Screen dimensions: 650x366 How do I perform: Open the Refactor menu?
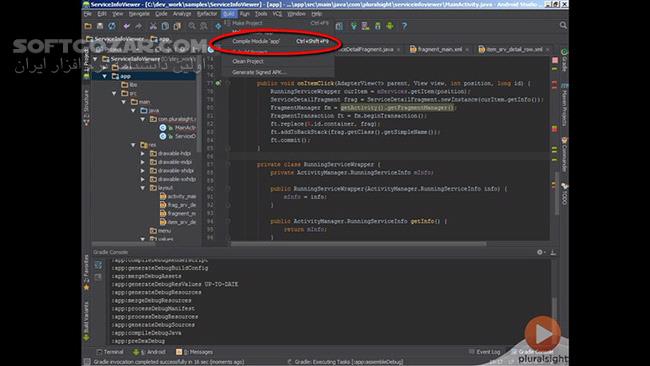[x=207, y=14]
